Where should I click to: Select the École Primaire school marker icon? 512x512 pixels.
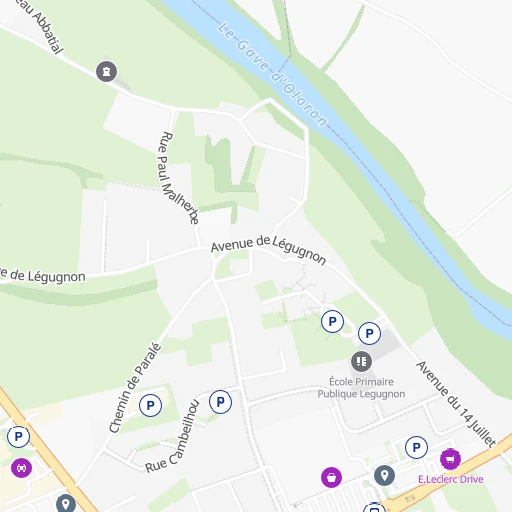coord(361,361)
